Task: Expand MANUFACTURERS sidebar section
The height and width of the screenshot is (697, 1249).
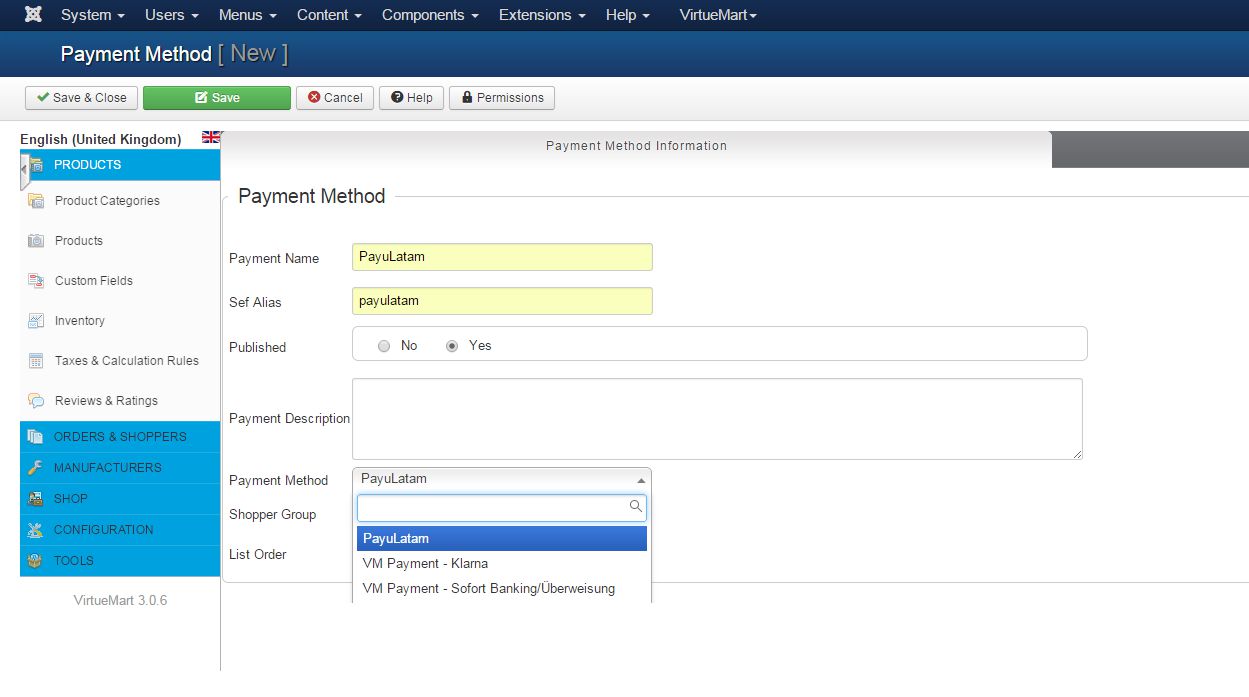Action: 120,468
